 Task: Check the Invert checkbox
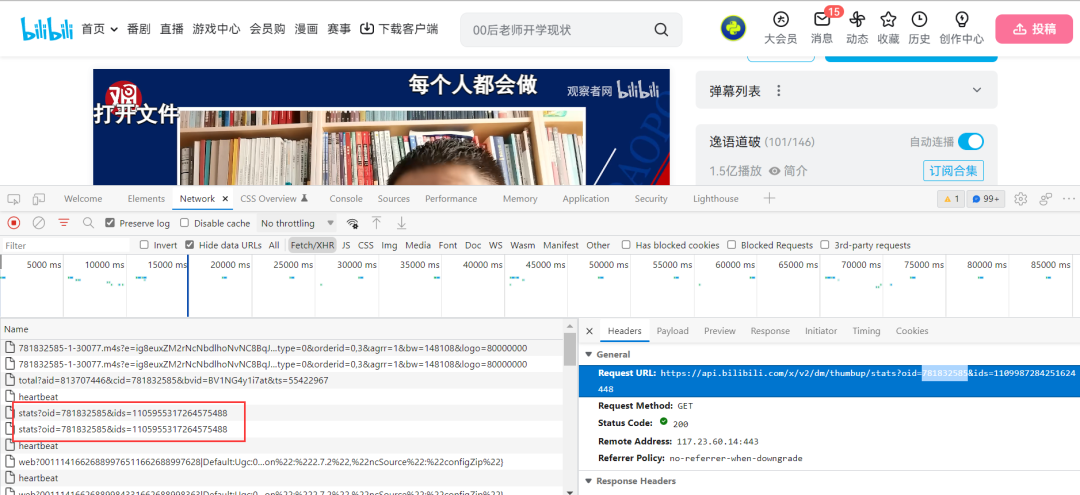tap(144, 245)
